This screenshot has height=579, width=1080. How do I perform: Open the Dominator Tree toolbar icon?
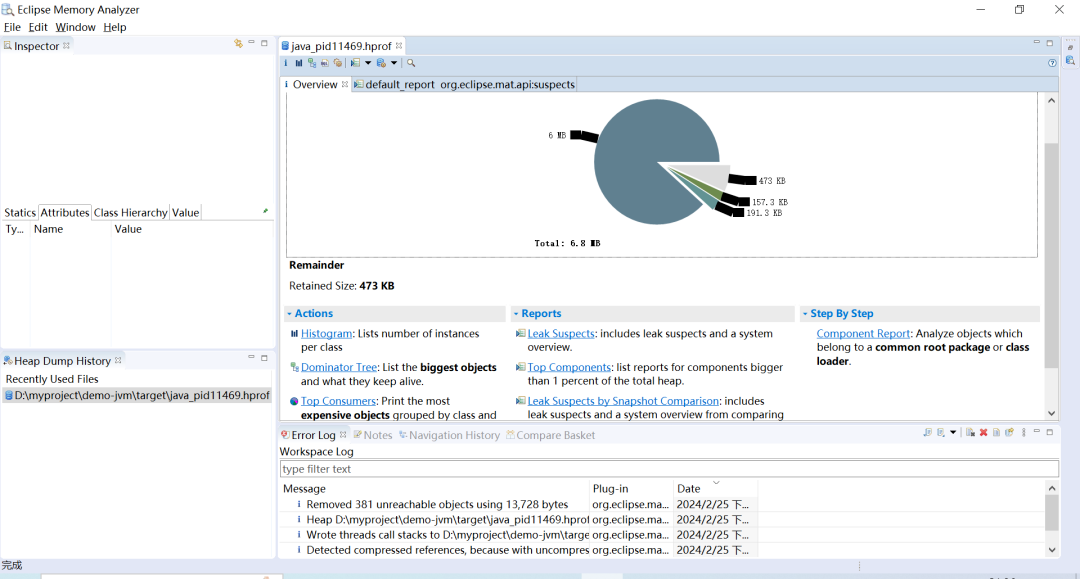[312, 63]
